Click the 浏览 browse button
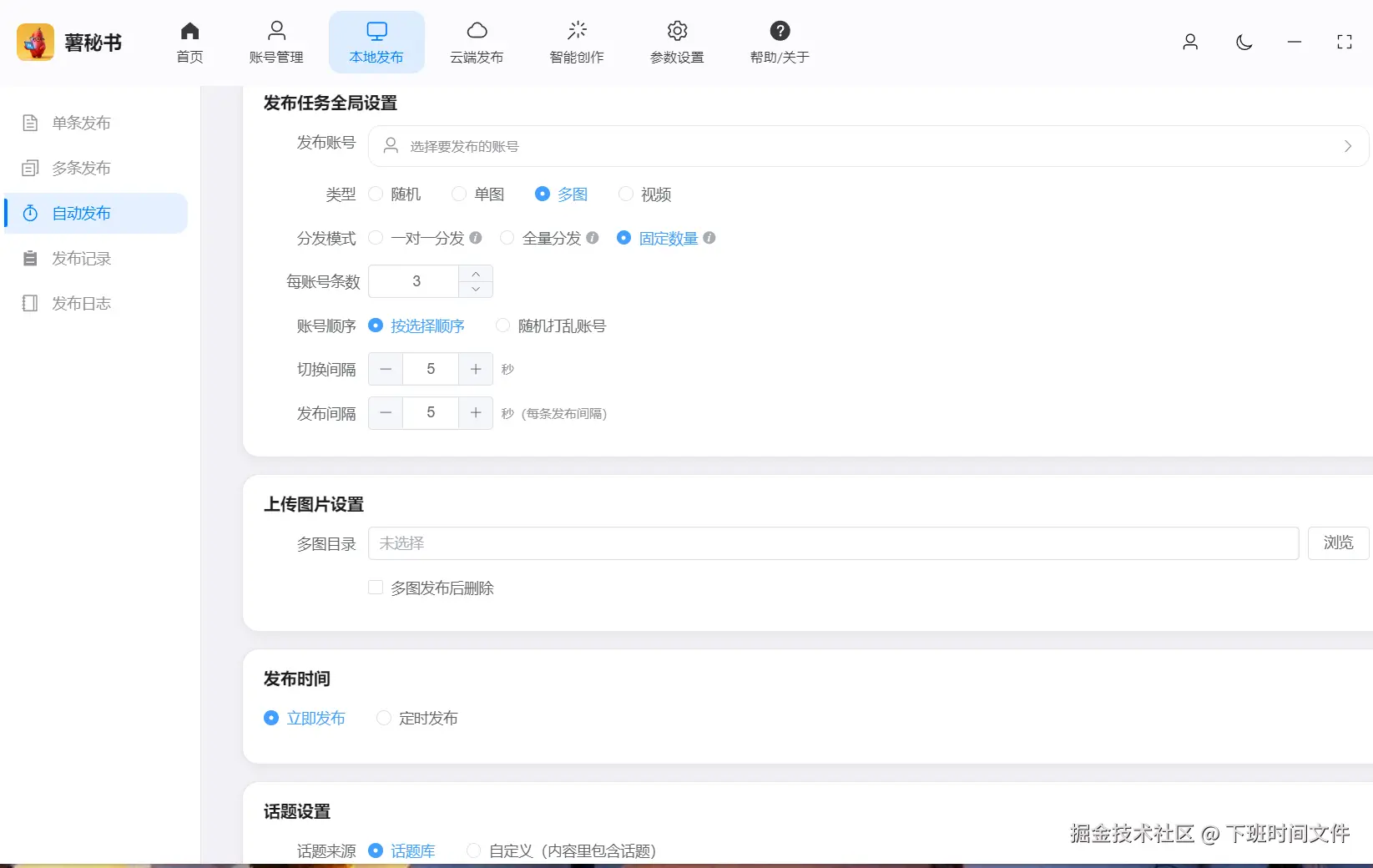 click(1338, 542)
